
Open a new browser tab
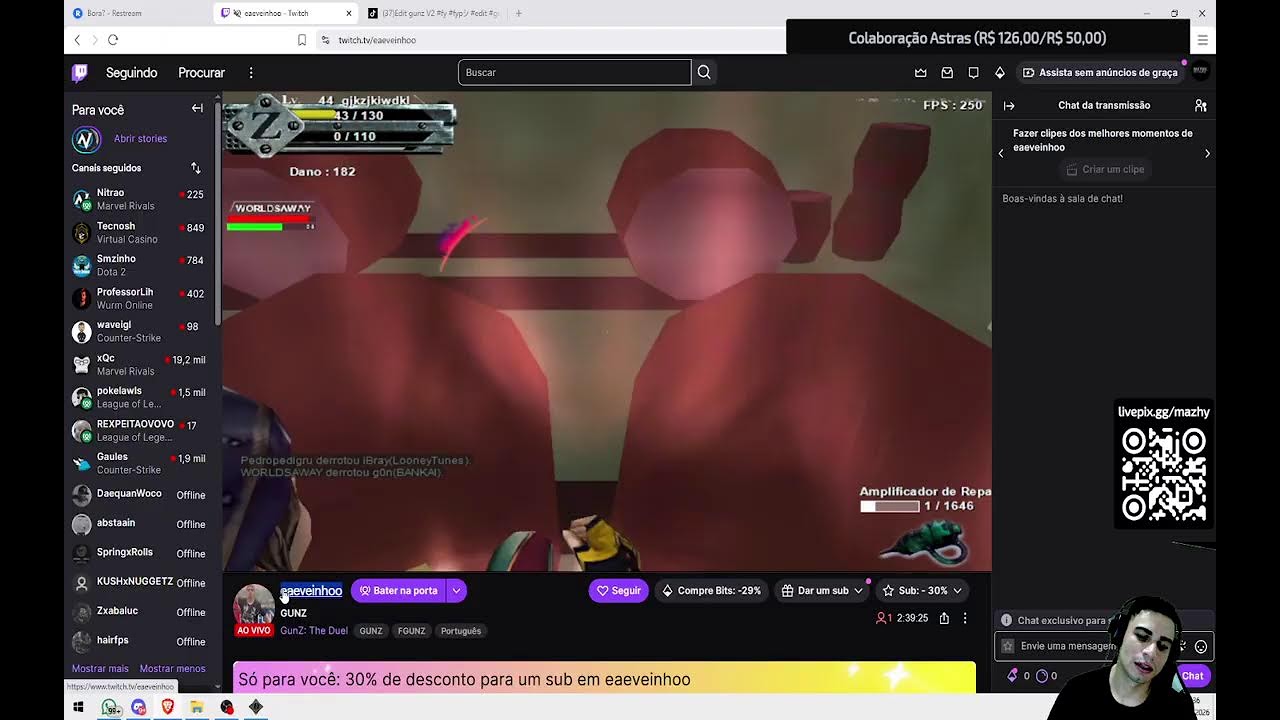[518, 13]
